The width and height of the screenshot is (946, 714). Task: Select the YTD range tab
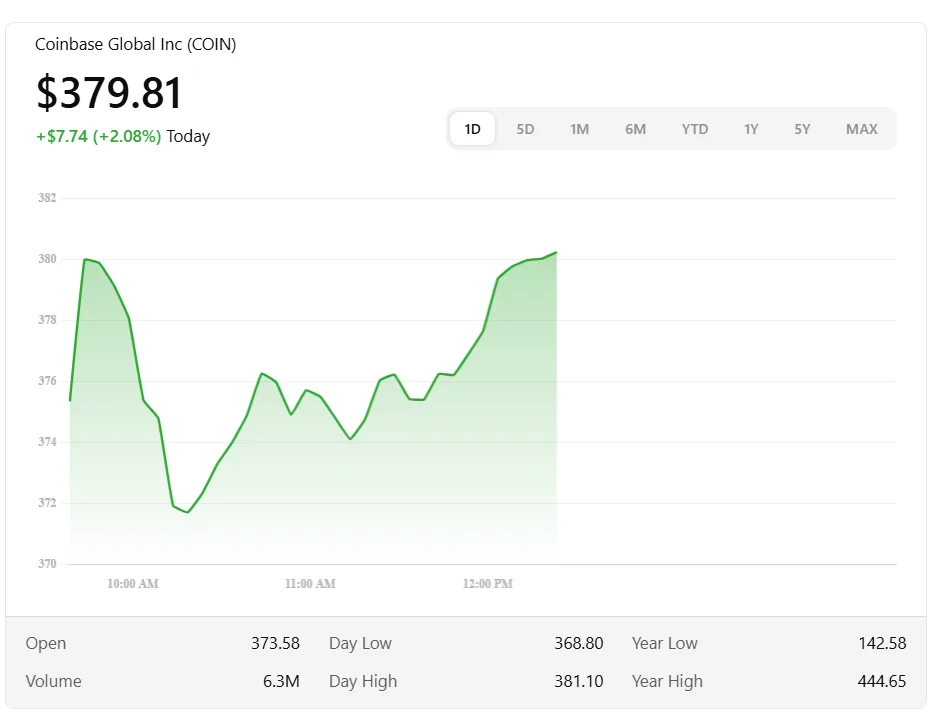coord(694,129)
